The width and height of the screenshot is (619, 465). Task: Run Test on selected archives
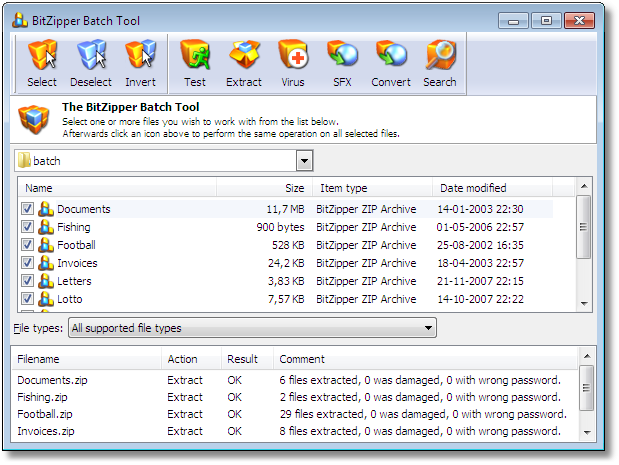pyautogui.click(x=194, y=63)
